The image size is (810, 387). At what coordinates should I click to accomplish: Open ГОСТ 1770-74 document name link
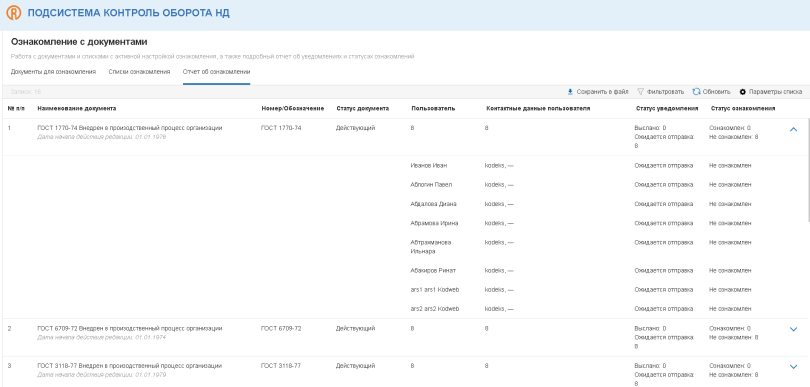pyautogui.click(x=130, y=128)
